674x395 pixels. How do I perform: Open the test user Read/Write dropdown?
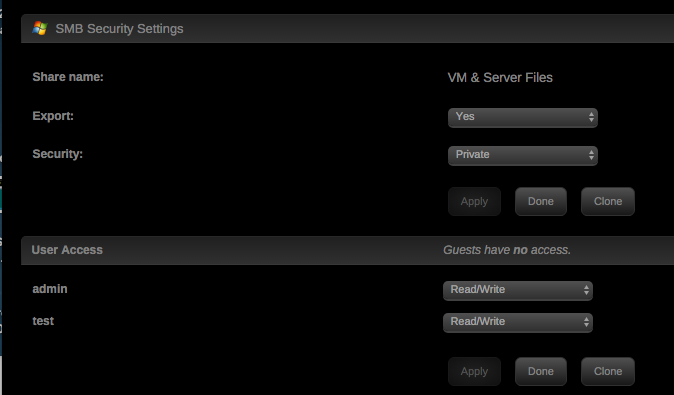518,322
